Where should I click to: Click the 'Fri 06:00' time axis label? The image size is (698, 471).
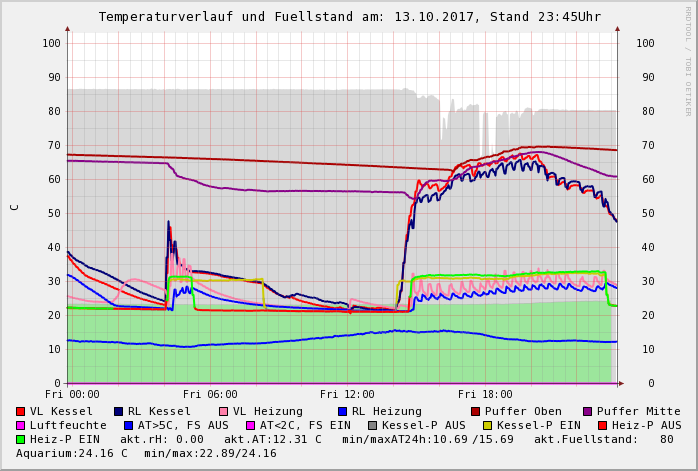tap(210, 394)
